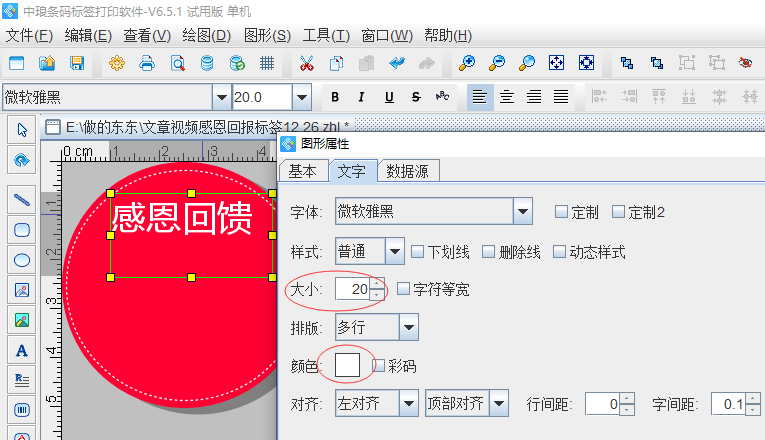
Task: Toggle italic formatting button
Action: [x=361, y=97]
